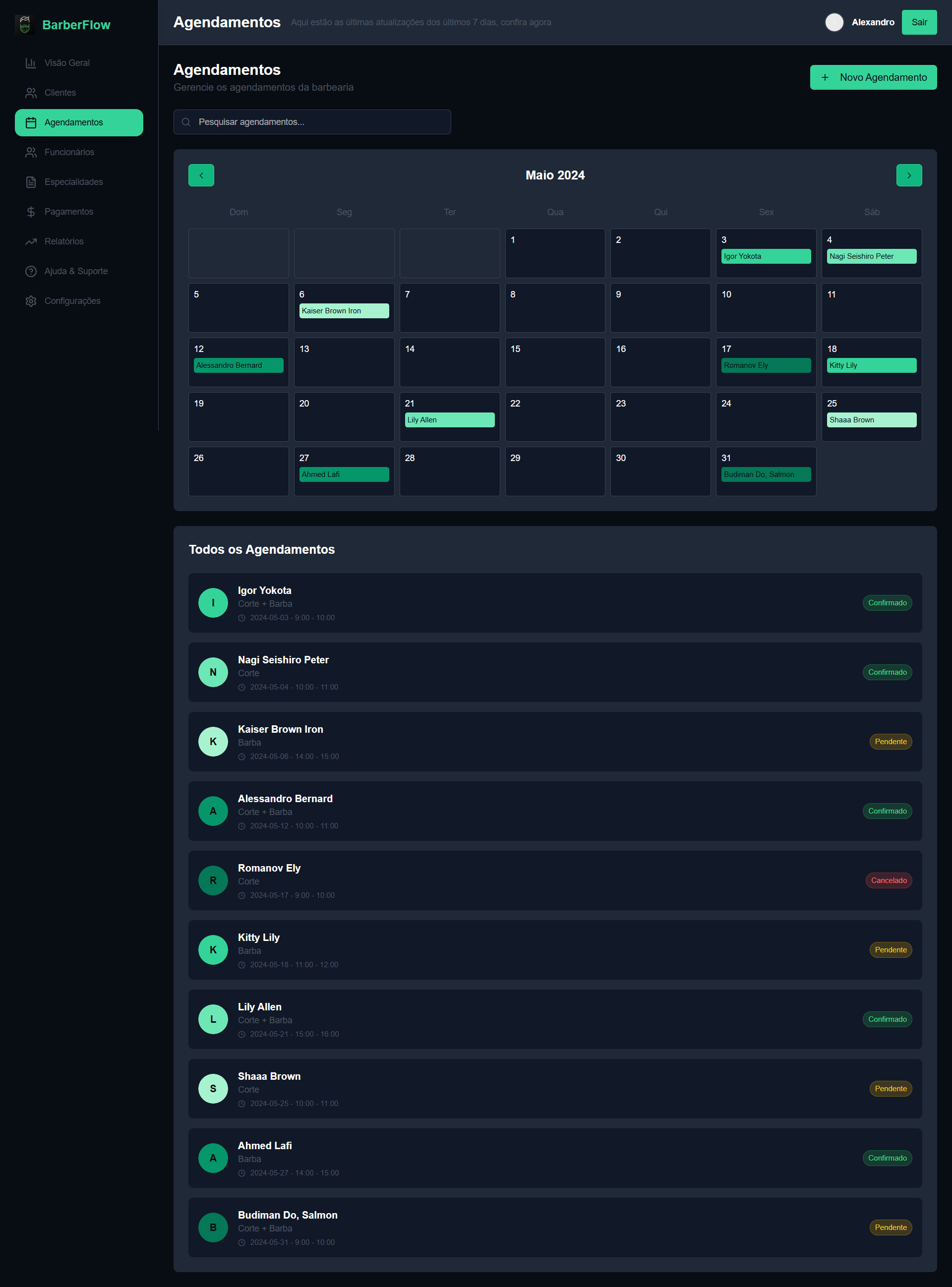This screenshot has width=952, height=1287.
Task: Click the BarberFlow logo icon
Action: point(24,25)
